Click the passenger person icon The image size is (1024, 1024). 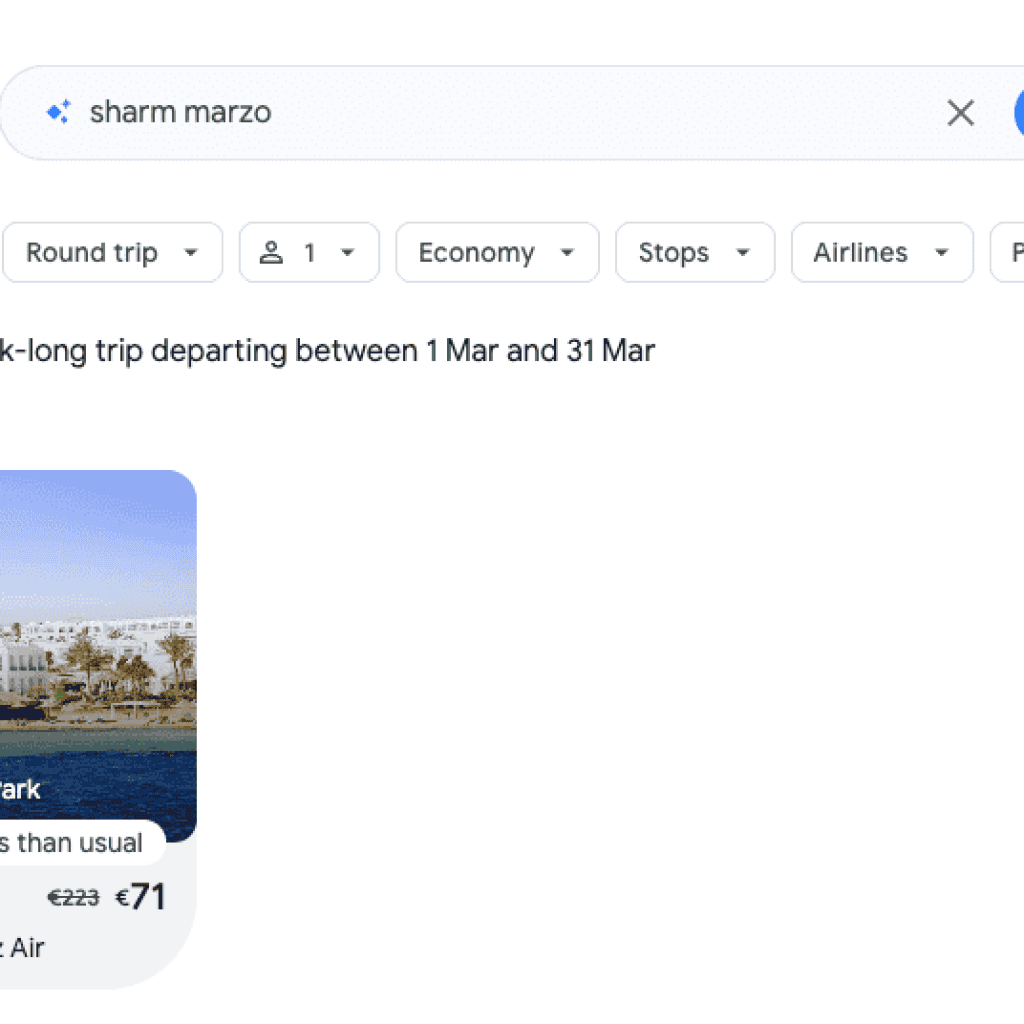(x=271, y=252)
